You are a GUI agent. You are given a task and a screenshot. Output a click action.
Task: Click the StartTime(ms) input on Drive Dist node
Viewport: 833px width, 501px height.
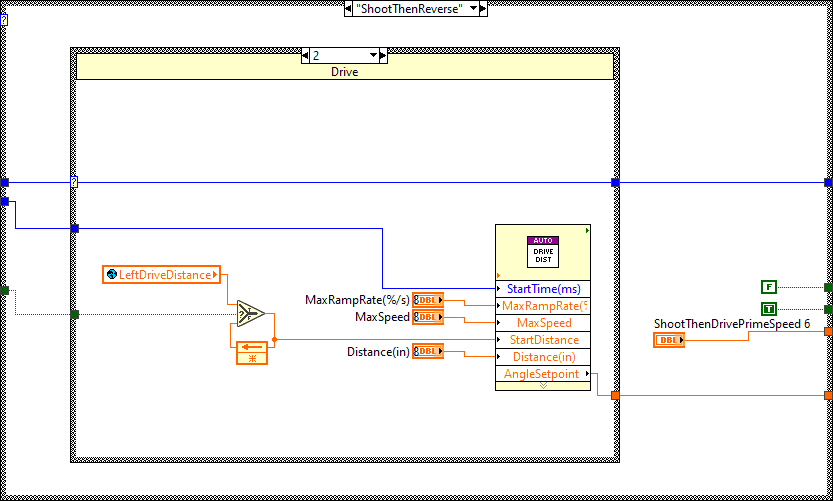[x=543, y=289]
